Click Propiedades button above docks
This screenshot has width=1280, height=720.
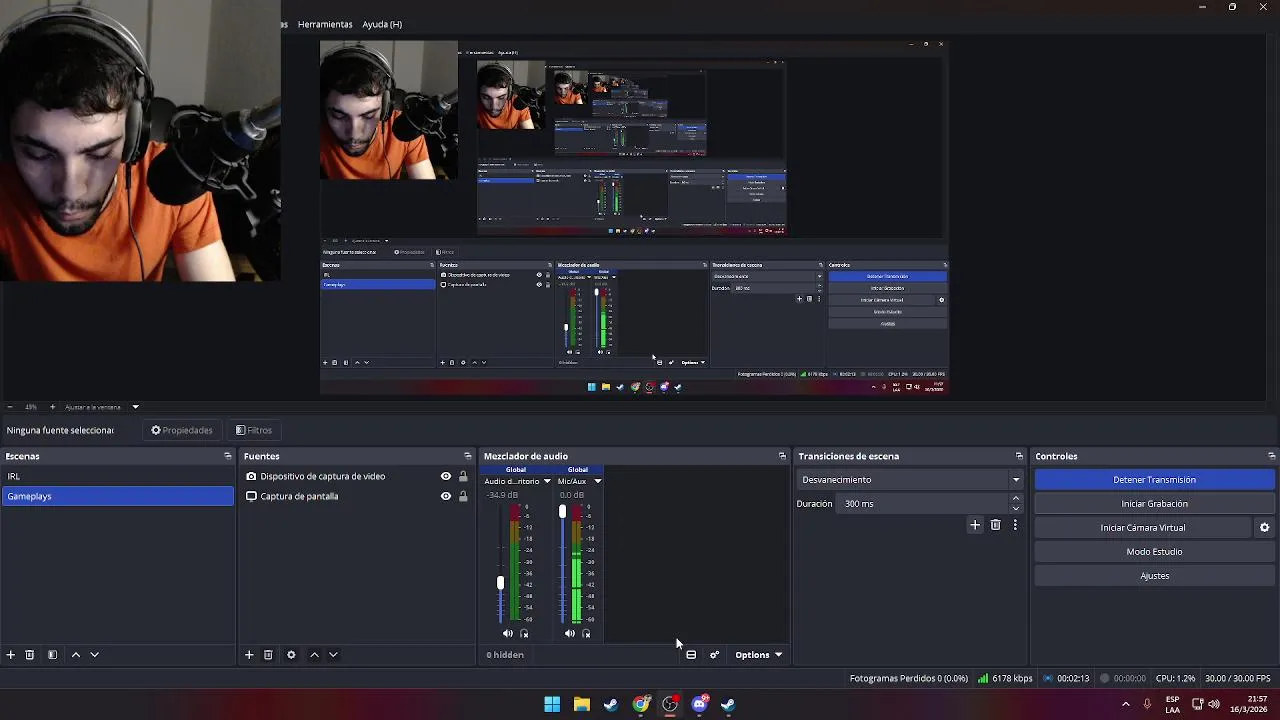[x=182, y=430]
